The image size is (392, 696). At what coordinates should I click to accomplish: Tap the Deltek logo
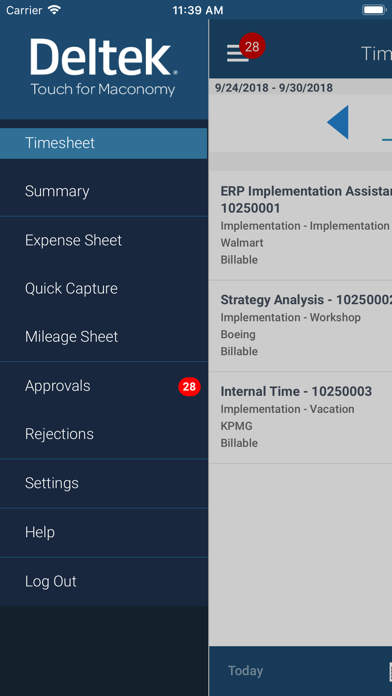point(104,67)
